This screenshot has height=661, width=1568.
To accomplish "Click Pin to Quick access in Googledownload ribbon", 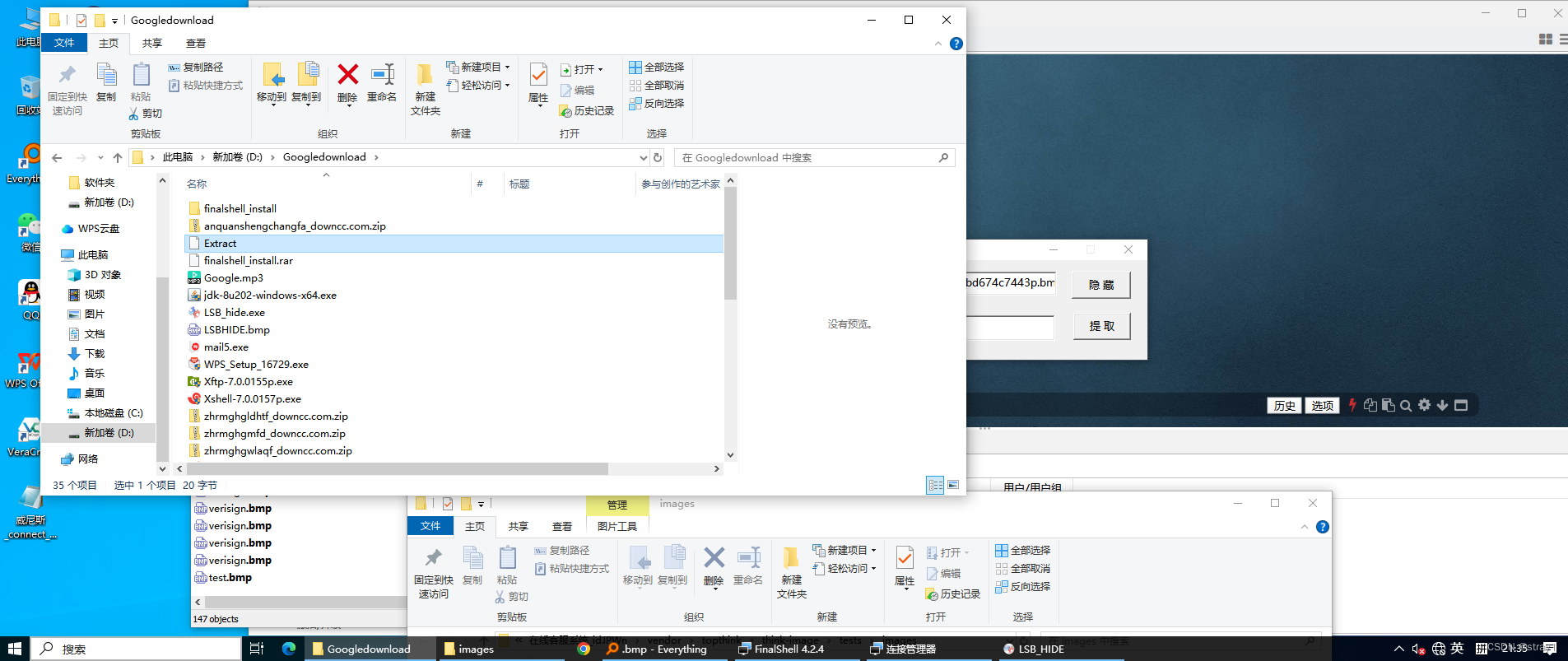I will click(x=67, y=90).
